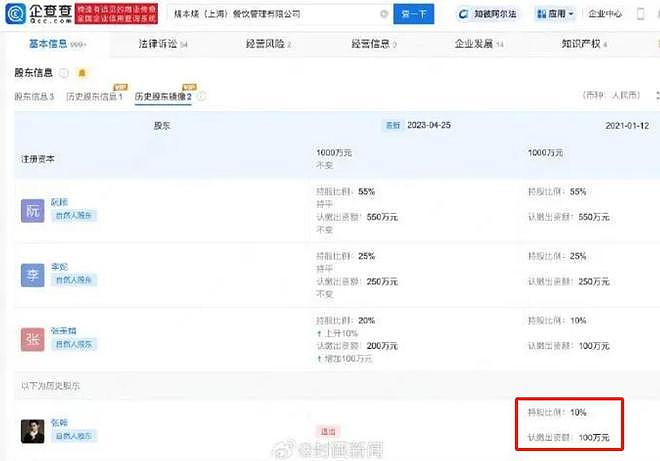Click 100万元 in the historical shareholder row
The image size is (660, 461).
tap(594, 438)
